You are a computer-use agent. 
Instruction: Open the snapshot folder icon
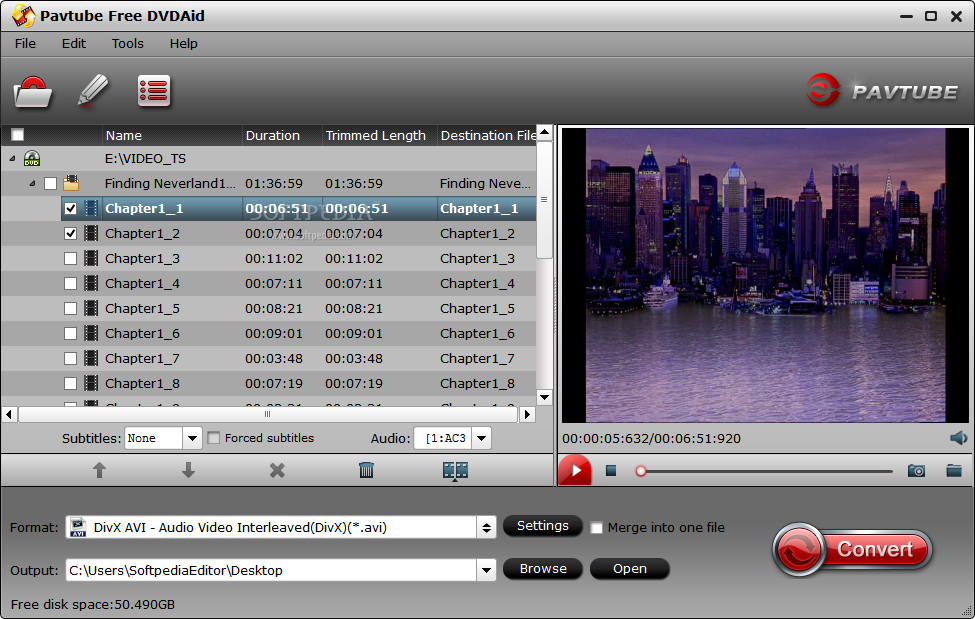(954, 470)
